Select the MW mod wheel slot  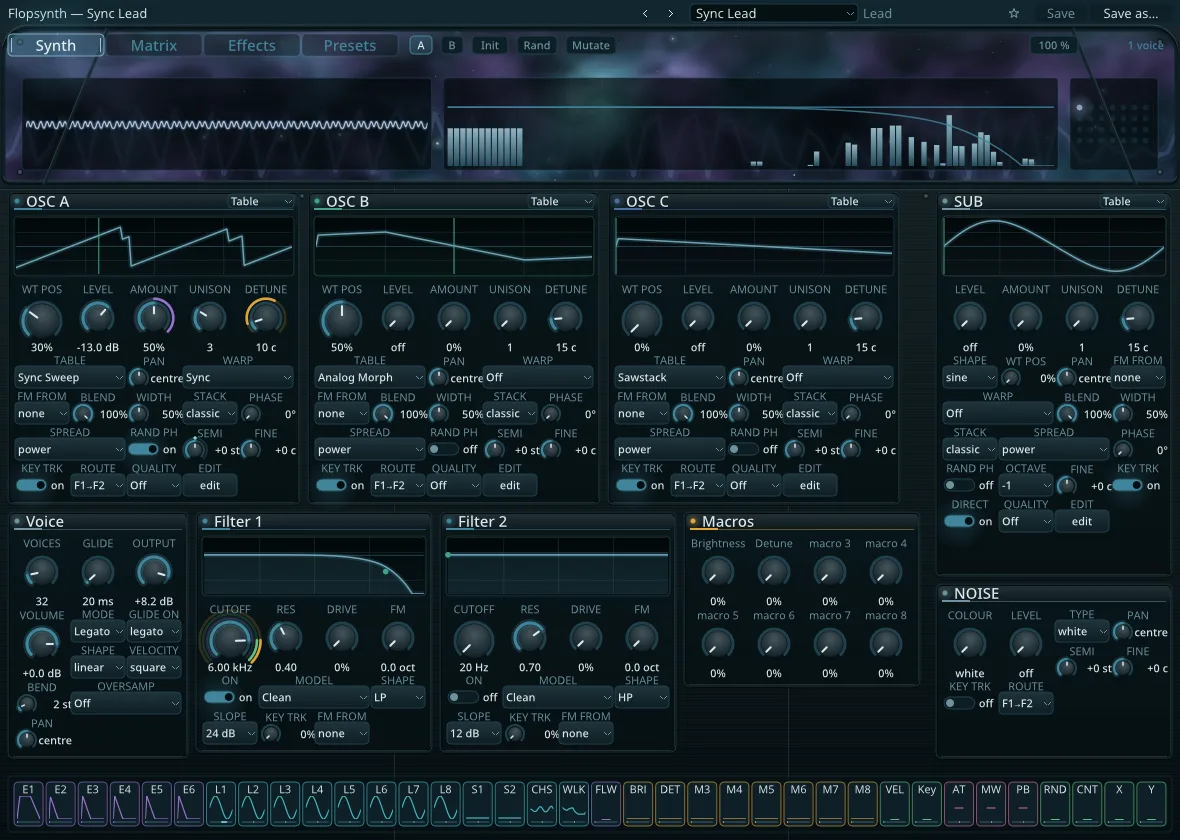coord(991,802)
